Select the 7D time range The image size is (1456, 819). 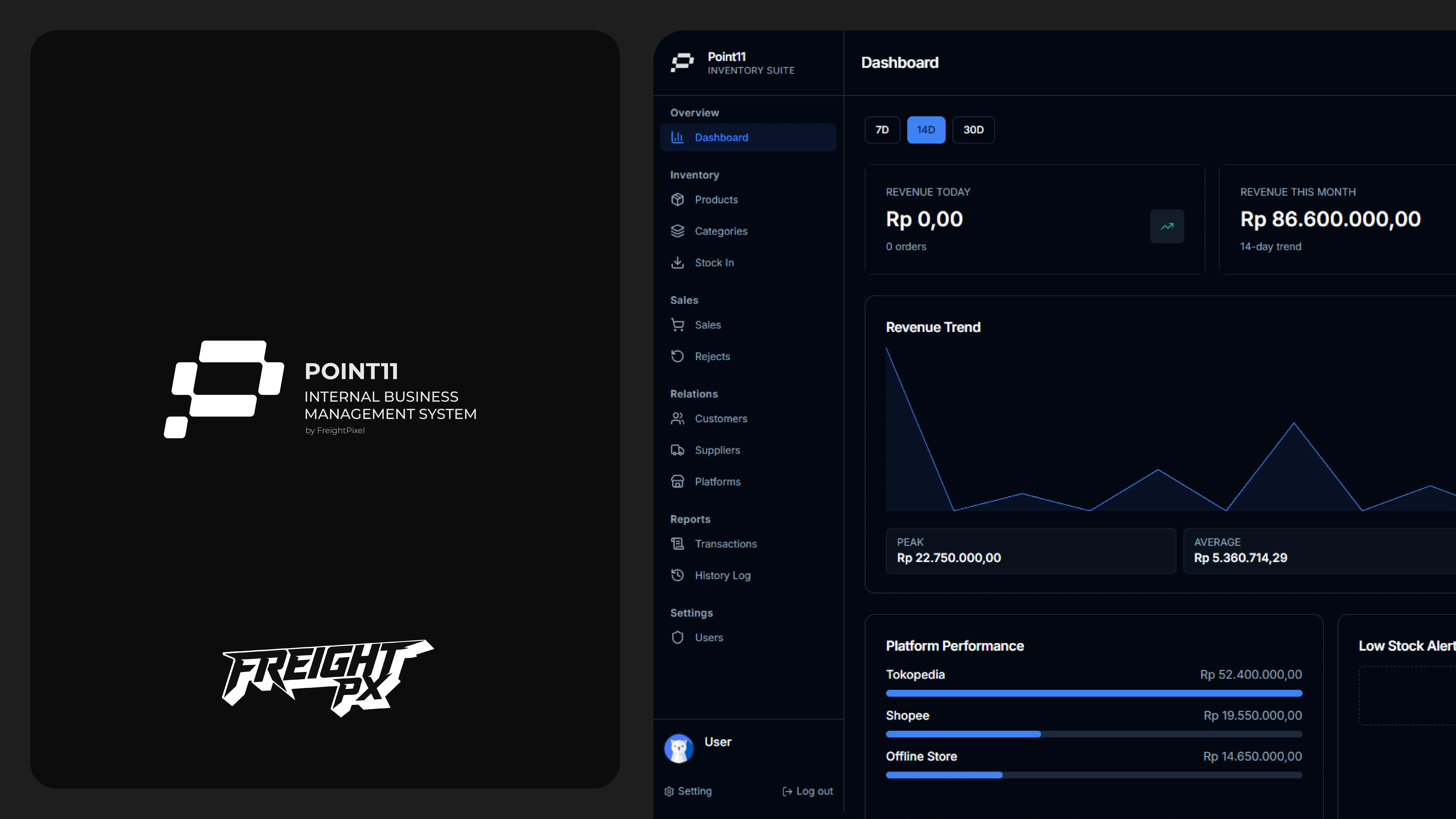coord(882,130)
